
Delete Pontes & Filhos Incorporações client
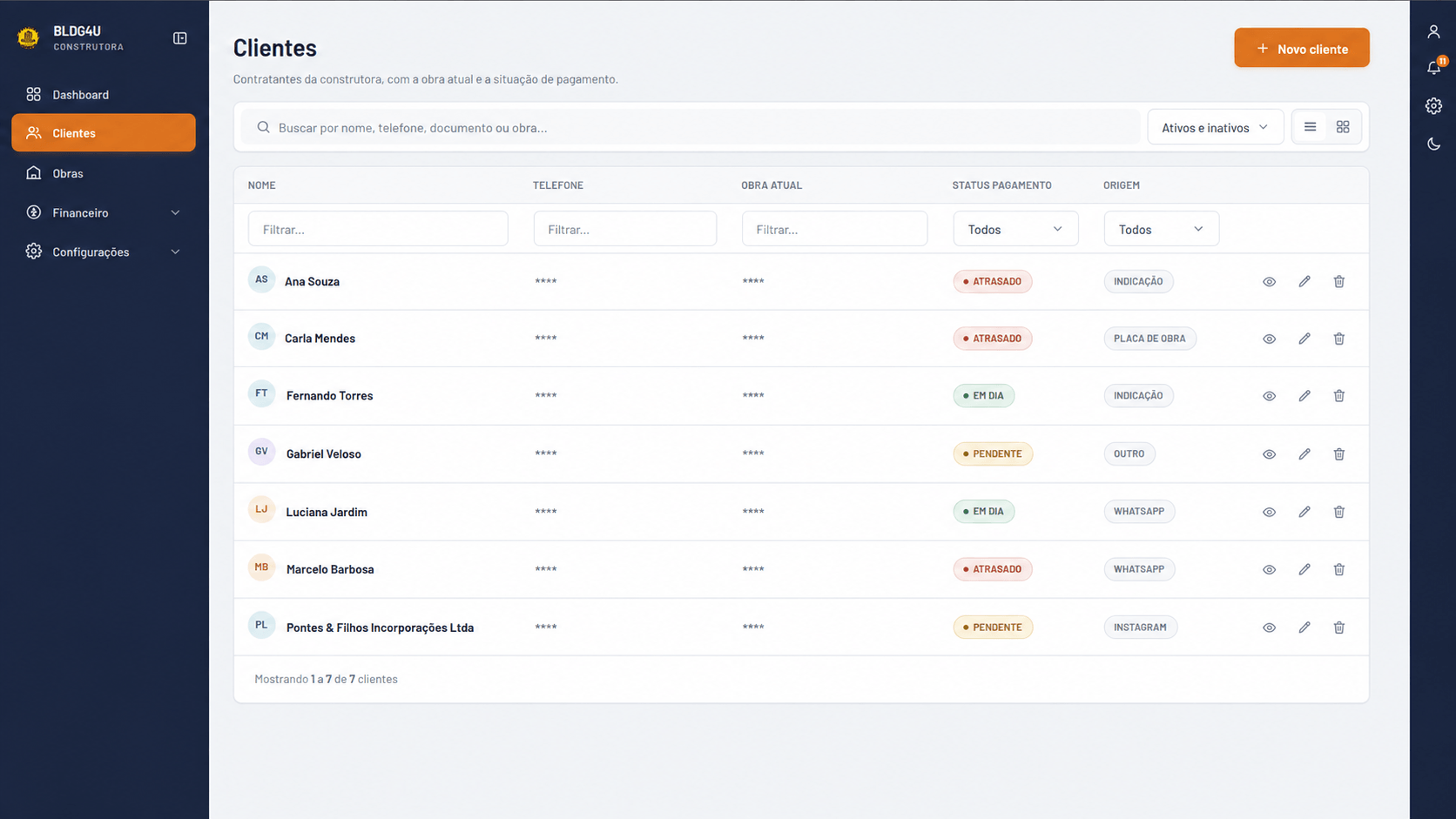point(1338,628)
